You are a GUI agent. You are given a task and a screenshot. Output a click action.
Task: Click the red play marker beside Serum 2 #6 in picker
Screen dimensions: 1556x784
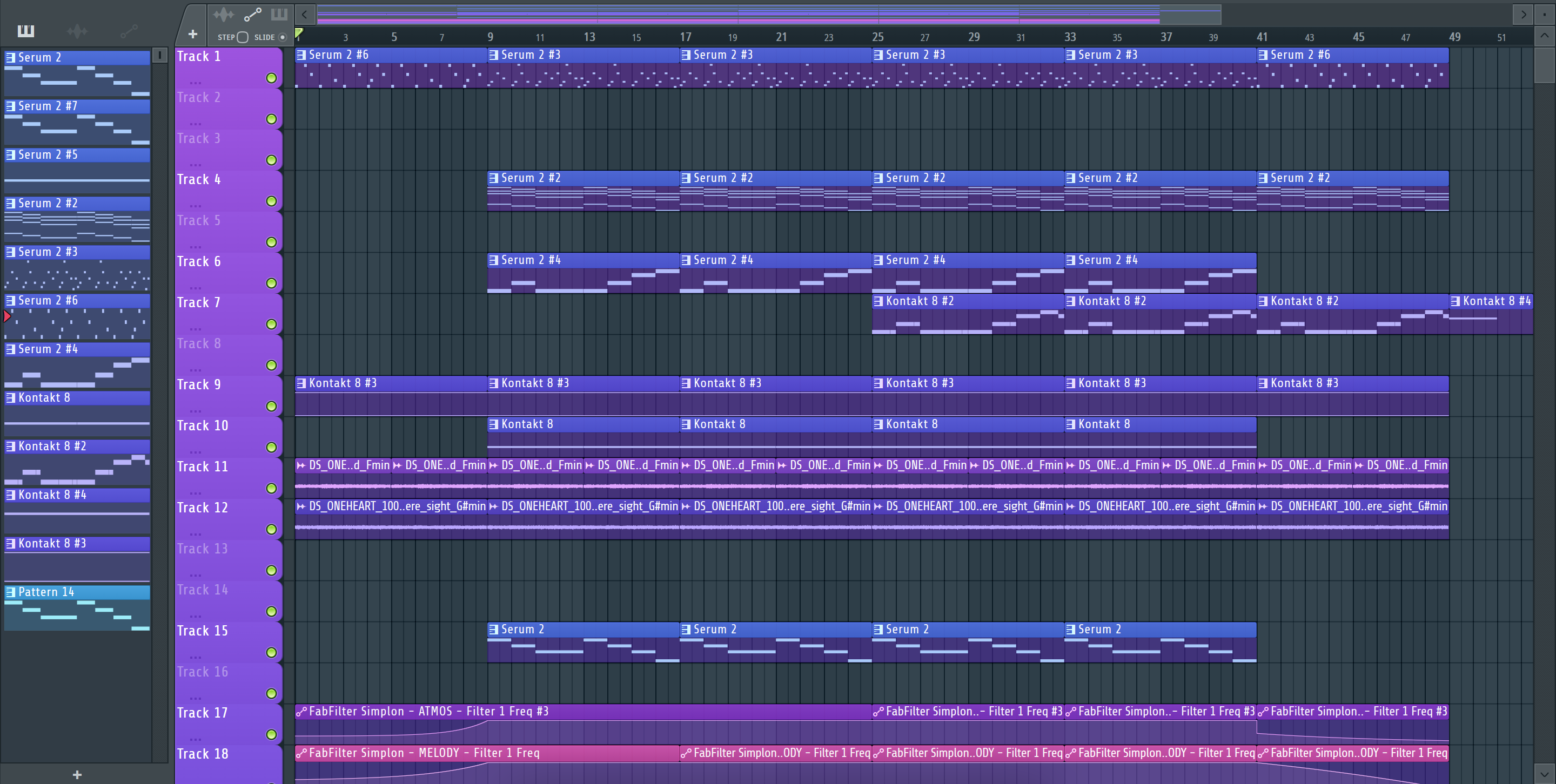6,316
